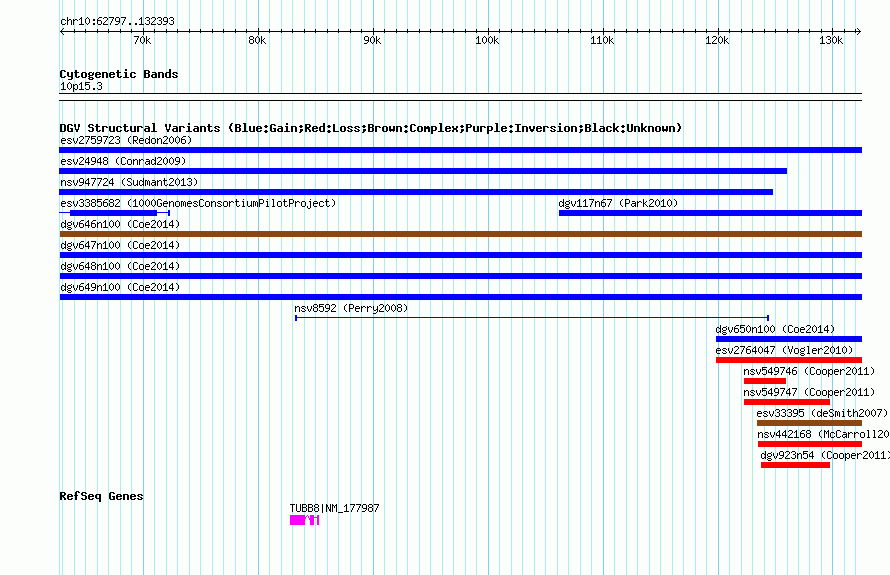The height and width of the screenshot is (575, 890).
Task: Click the red nsv549747 loss bar
Action: click(x=787, y=402)
